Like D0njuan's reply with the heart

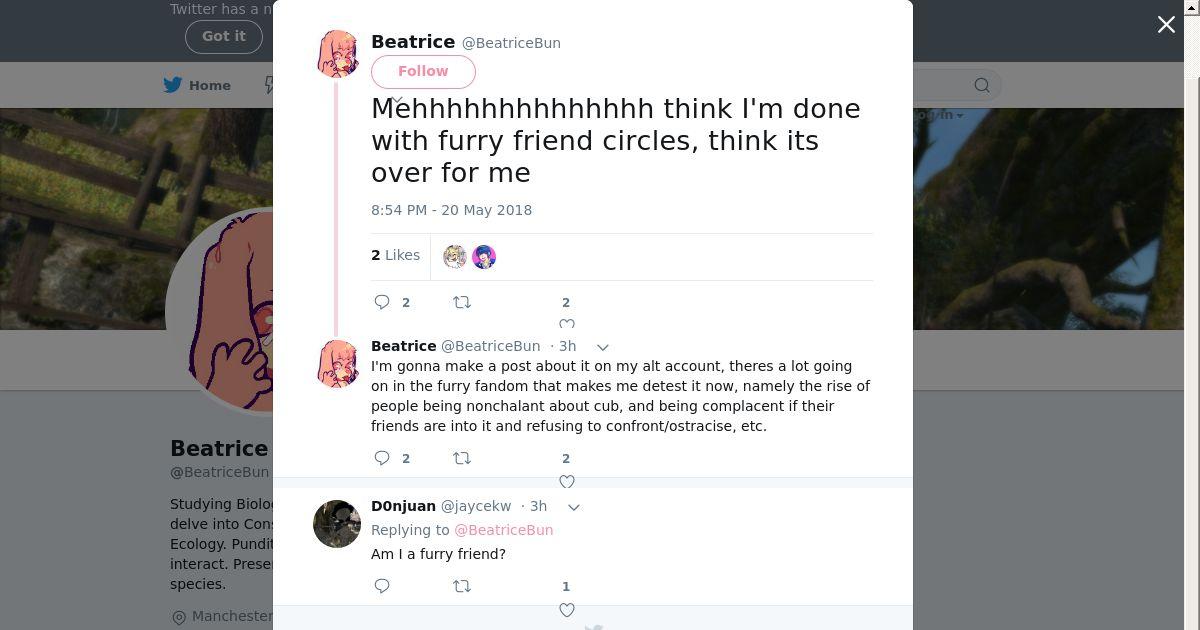point(566,609)
